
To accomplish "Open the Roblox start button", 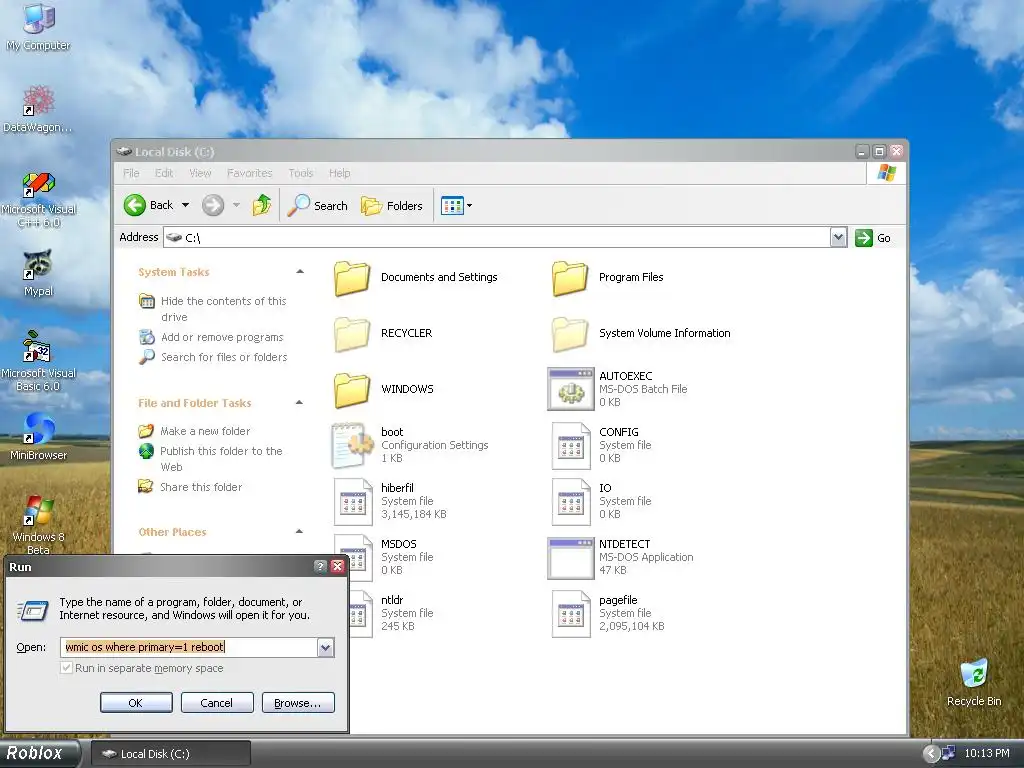I will 40,753.
